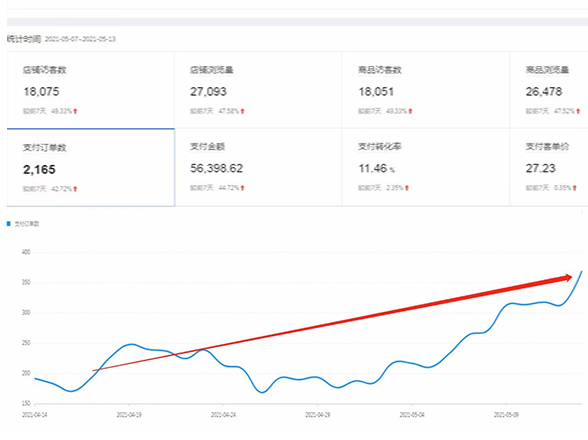The width and height of the screenshot is (588, 440).
Task: Click red up-arrow beside 47.52% change
Action: coord(578,111)
